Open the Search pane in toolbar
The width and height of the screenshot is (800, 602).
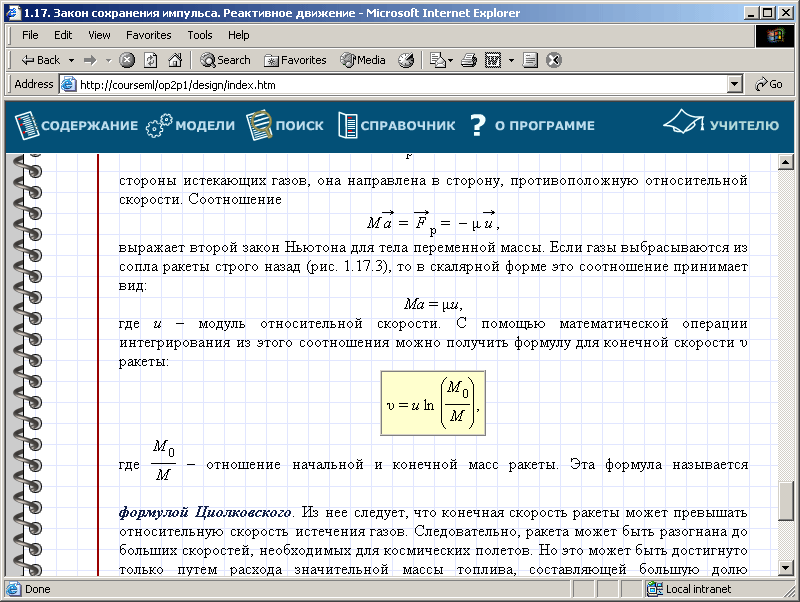point(225,60)
